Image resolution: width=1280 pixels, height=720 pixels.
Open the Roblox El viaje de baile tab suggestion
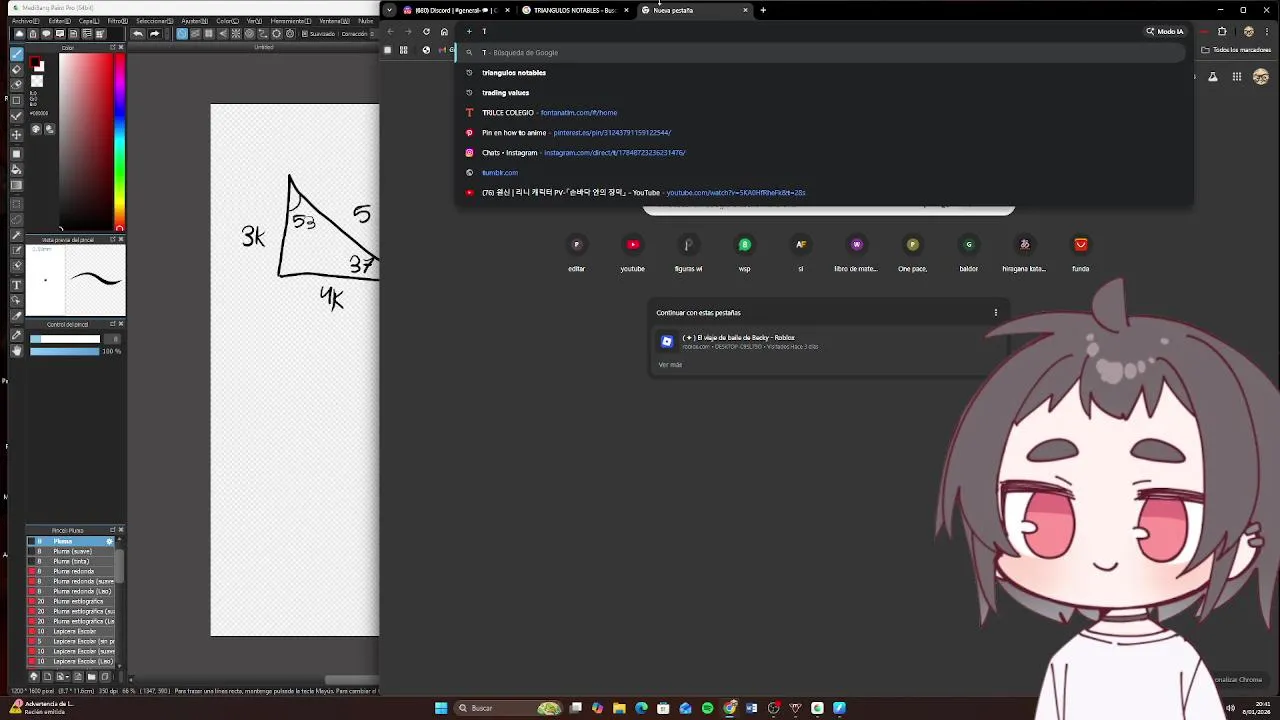(828, 342)
